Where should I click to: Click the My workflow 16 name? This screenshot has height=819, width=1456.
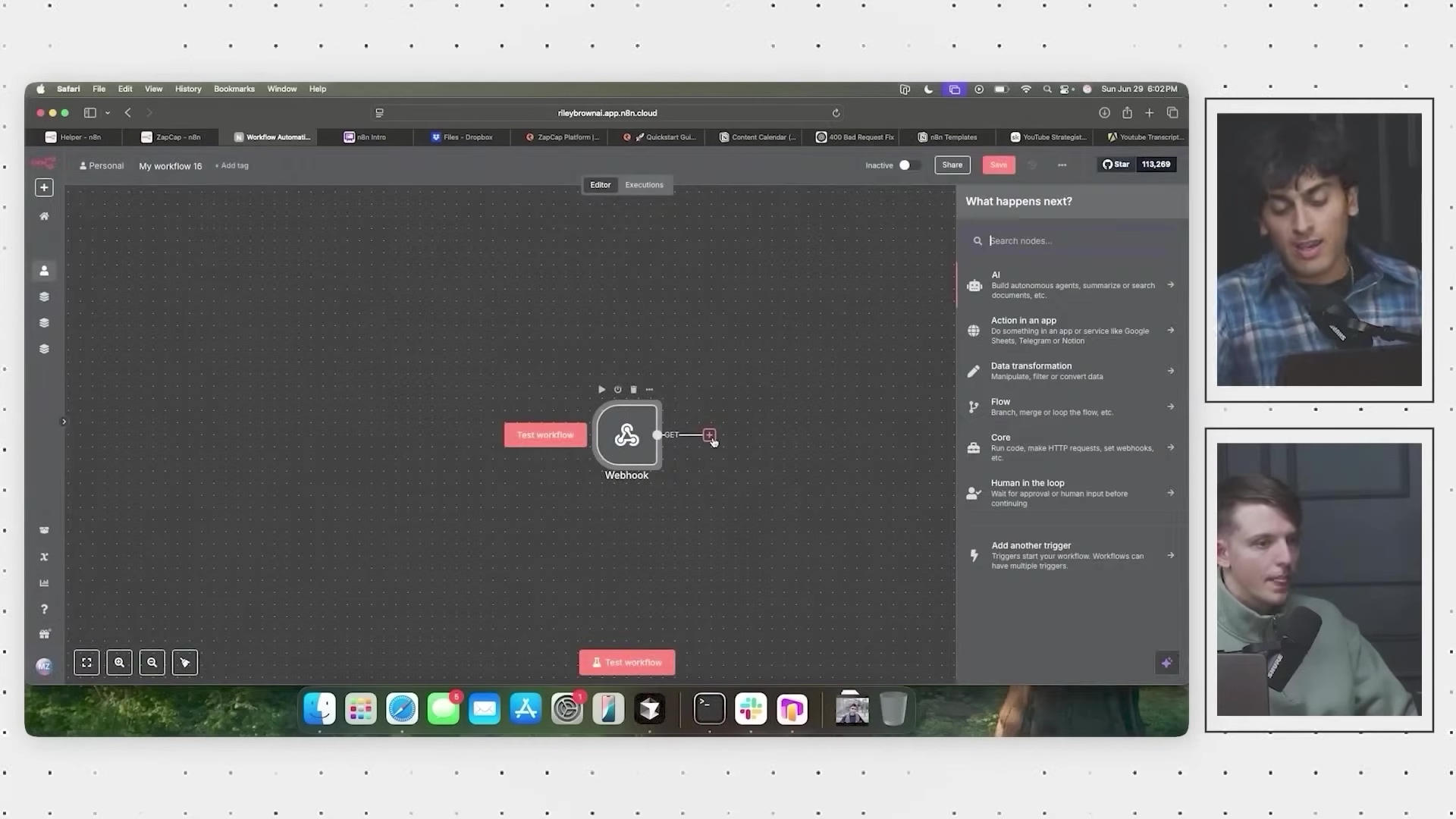pyautogui.click(x=171, y=166)
